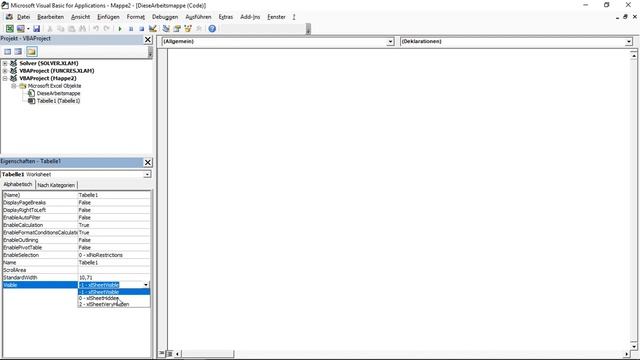Click the StandardWidth value 10,71

pos(114,278)
